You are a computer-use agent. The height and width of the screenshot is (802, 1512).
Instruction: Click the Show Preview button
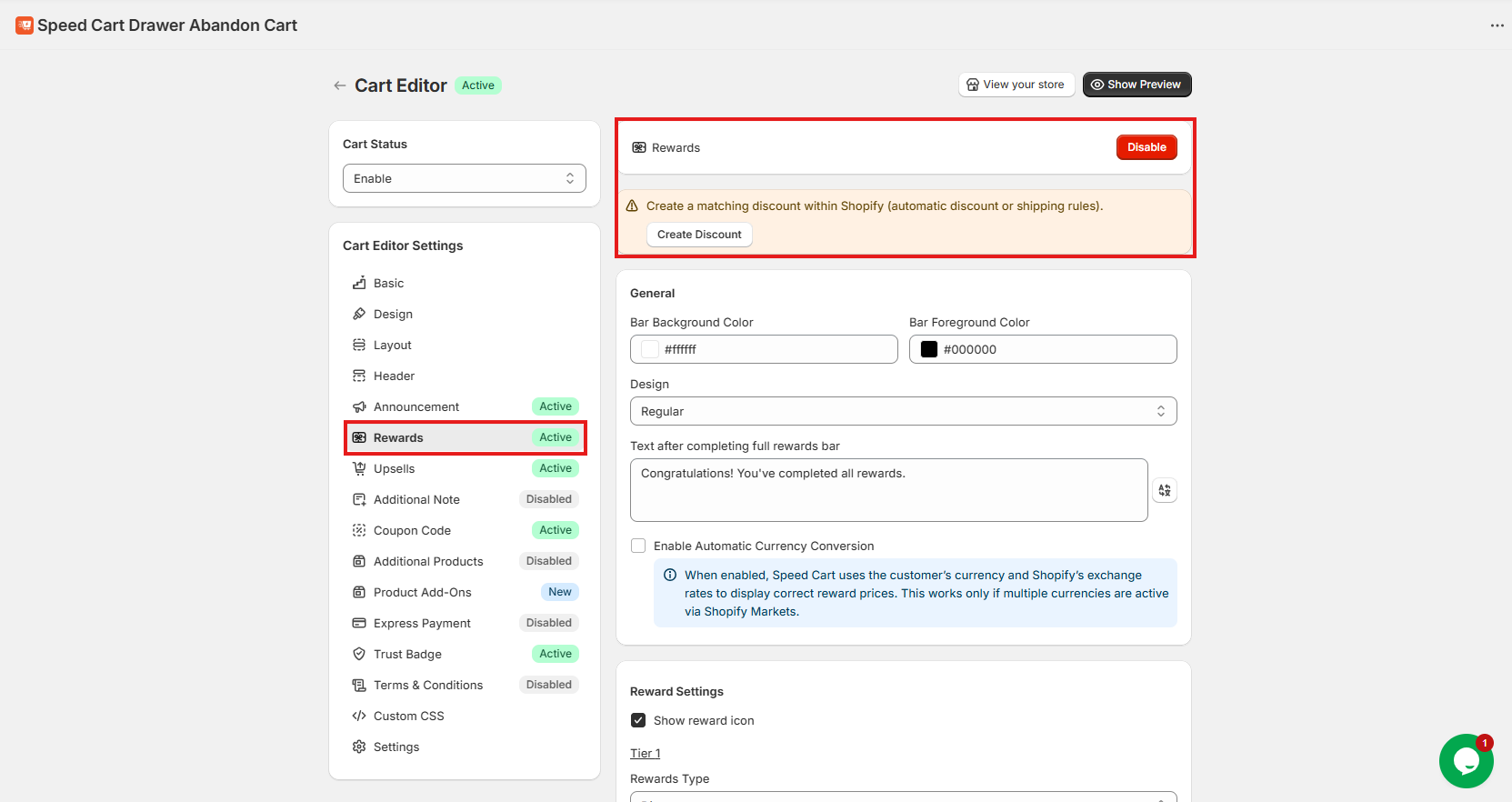click(x=1136, y=85)
